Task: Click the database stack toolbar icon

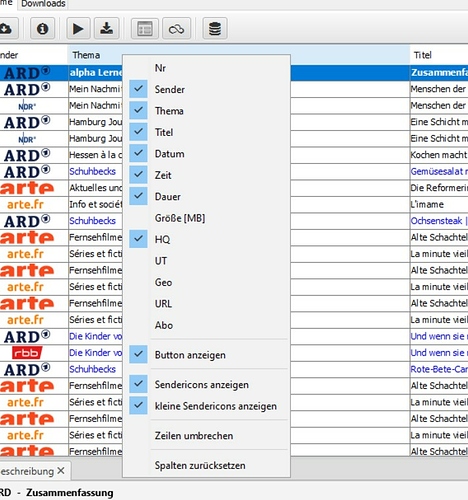Action: 215,29
